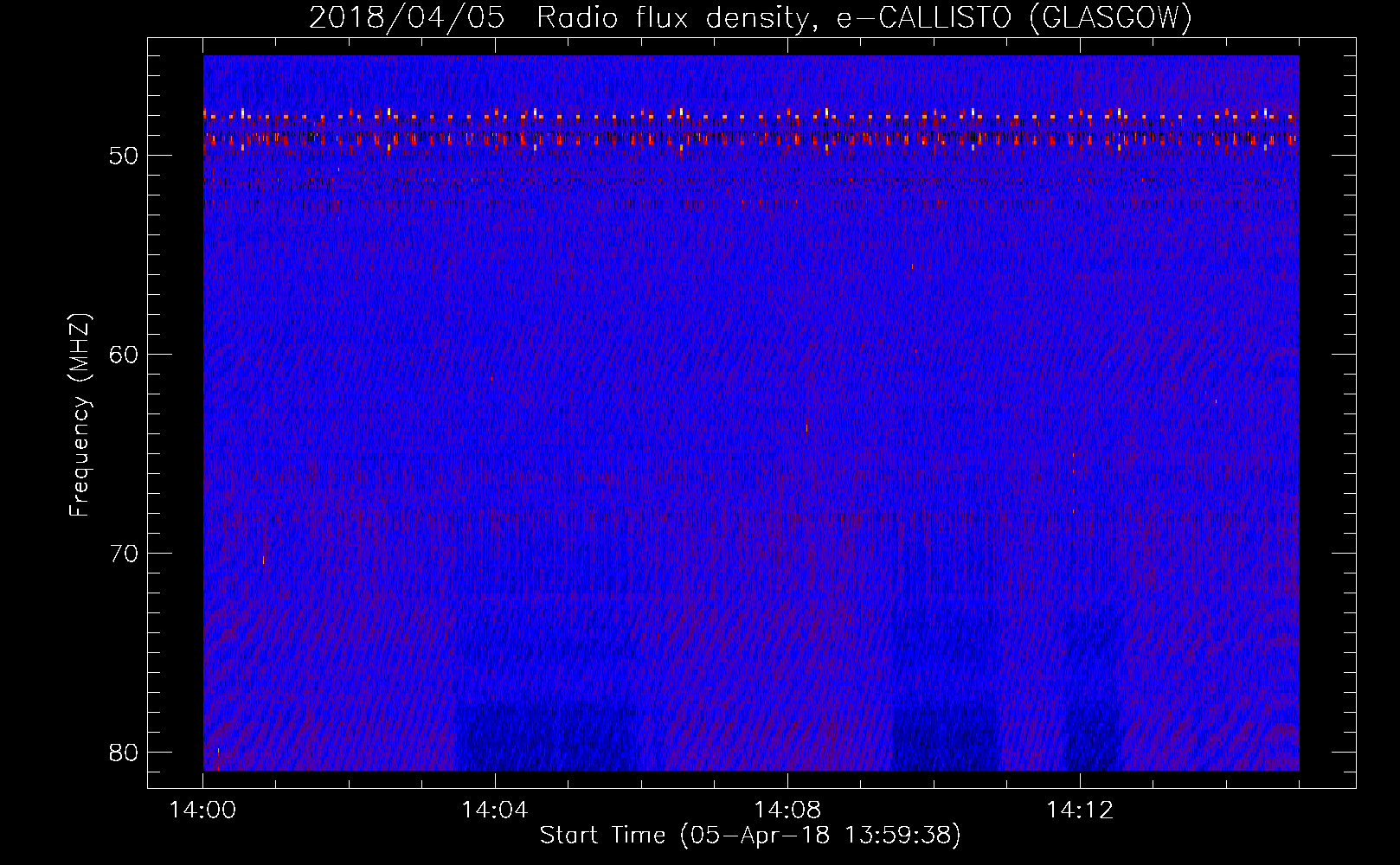Click the 70 MHz frequency tick label

click(124, 554)
